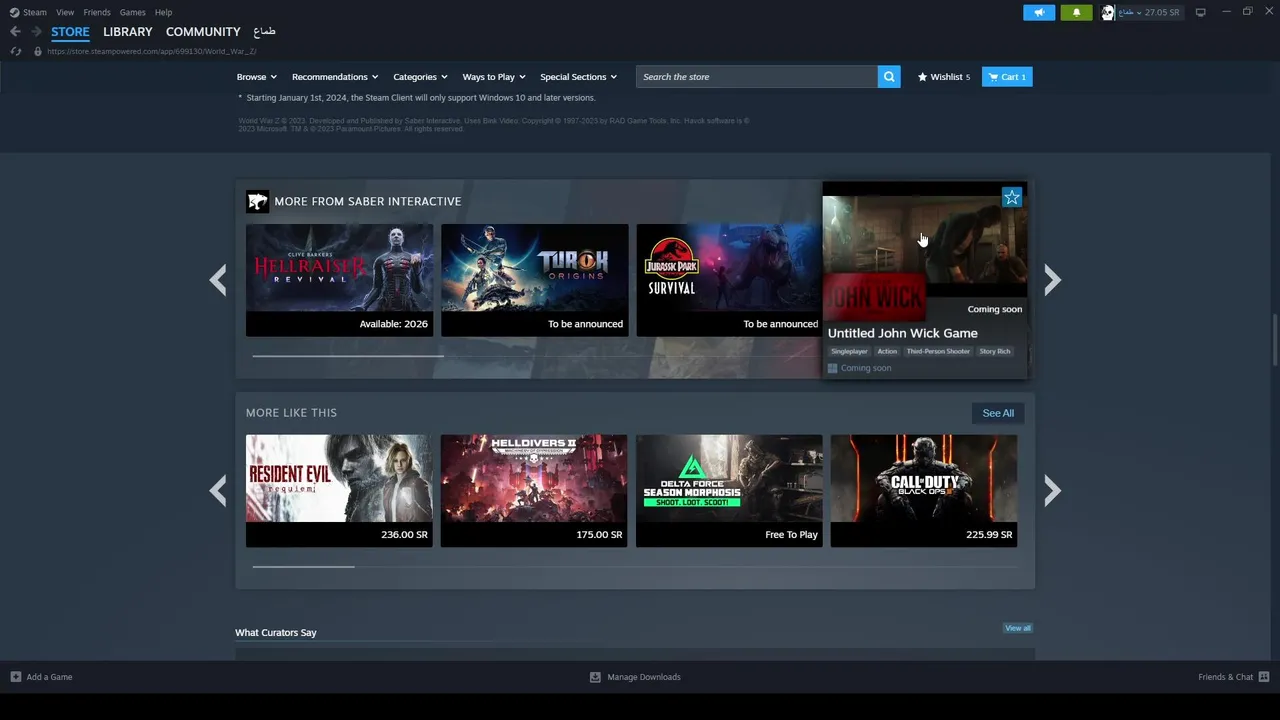
Task: Expand the Ways to Play dropdown
Action: (x=494, y=77)
